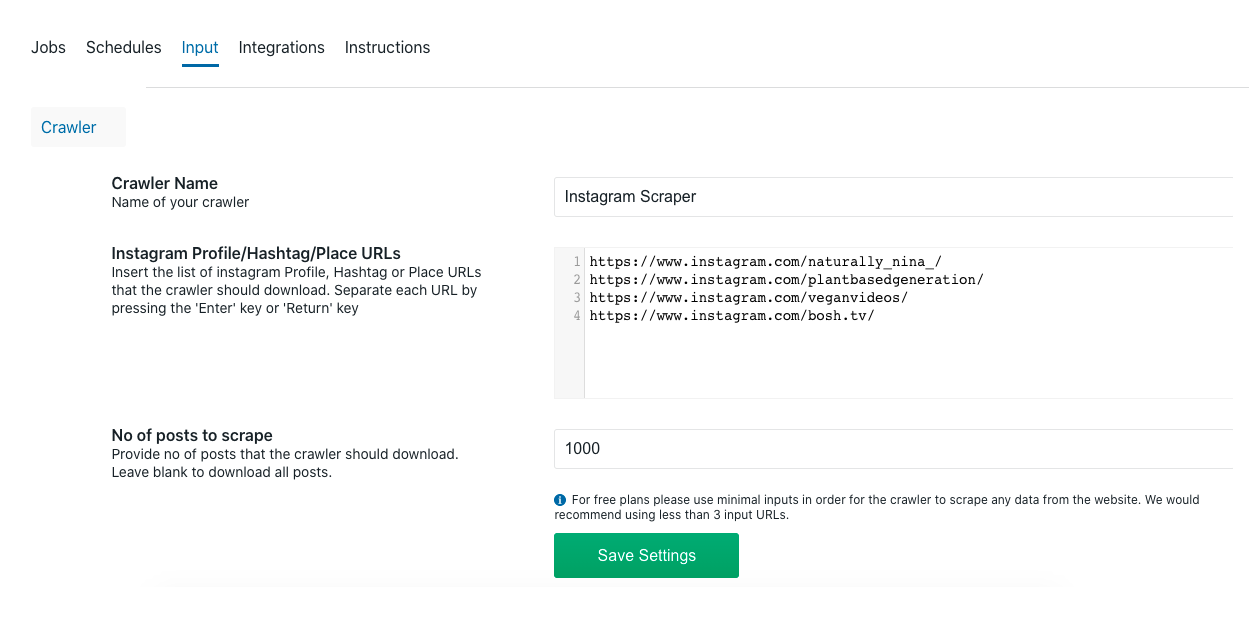Viewport: 1249px width, 631px height.
Task: Open the Instructions tab
Action: 387,47
